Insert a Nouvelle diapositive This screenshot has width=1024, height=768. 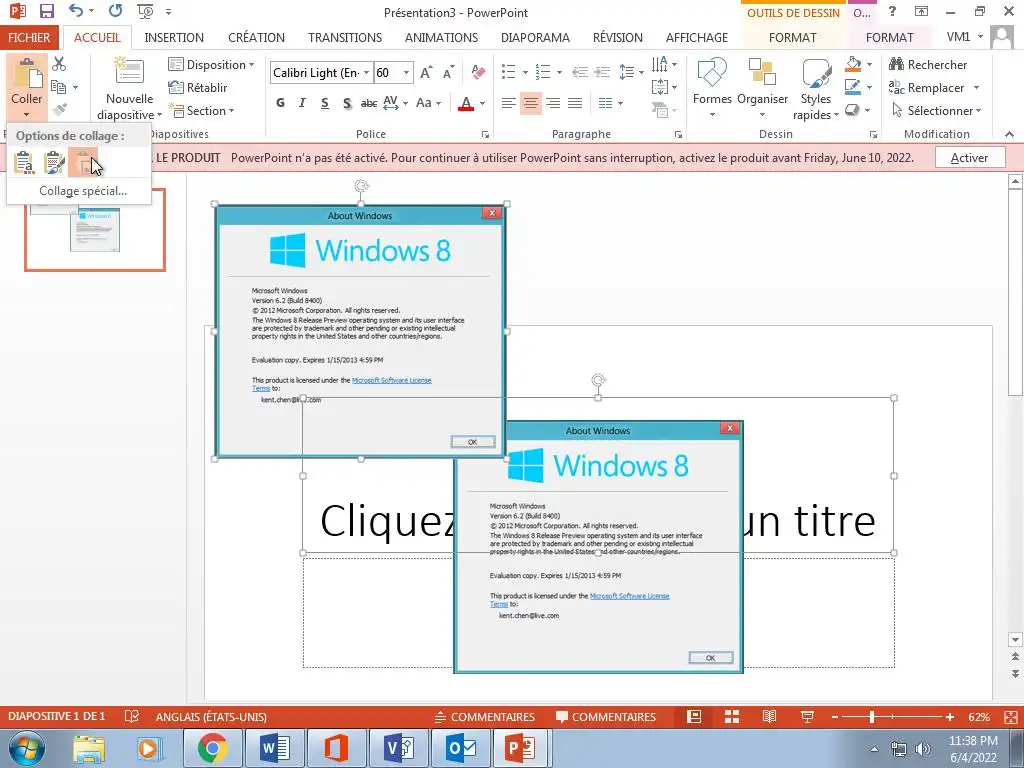tap(129, 89)
